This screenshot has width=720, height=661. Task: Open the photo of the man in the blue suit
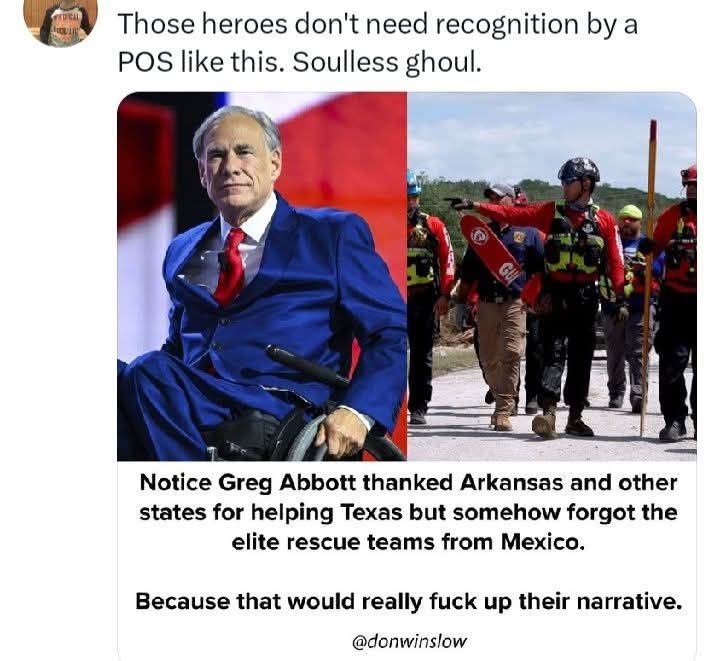pyautogui.click(x=262, y=276)
